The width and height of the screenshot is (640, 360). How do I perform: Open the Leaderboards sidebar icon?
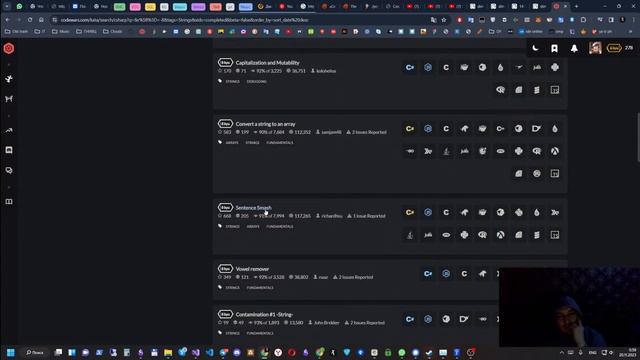click(x=9, y=130)
